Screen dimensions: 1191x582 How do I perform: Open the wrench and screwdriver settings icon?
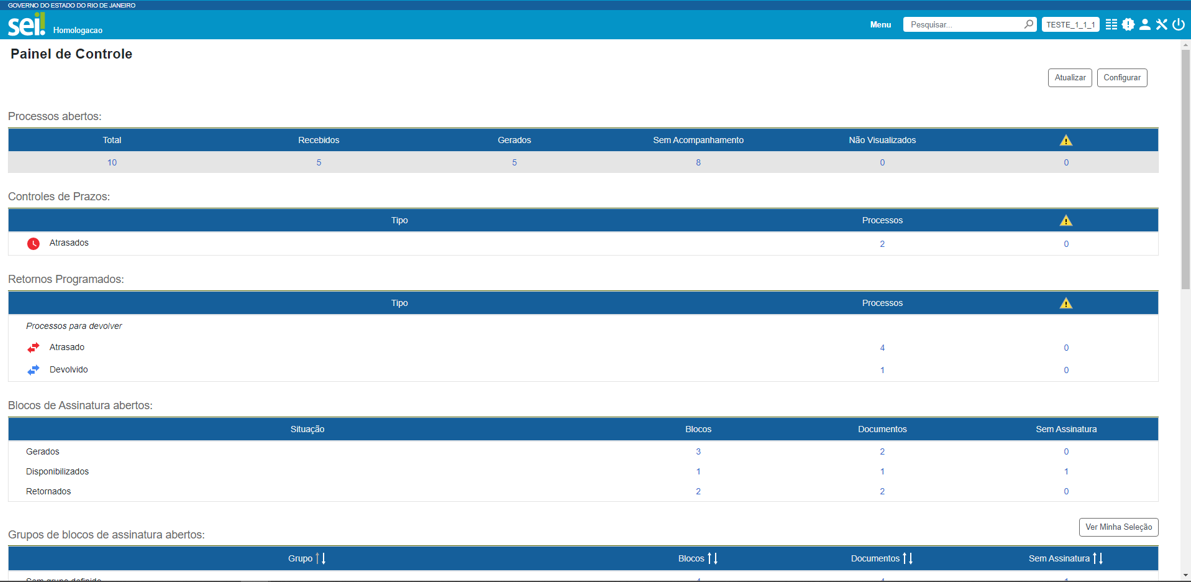tap(1162, 24)
